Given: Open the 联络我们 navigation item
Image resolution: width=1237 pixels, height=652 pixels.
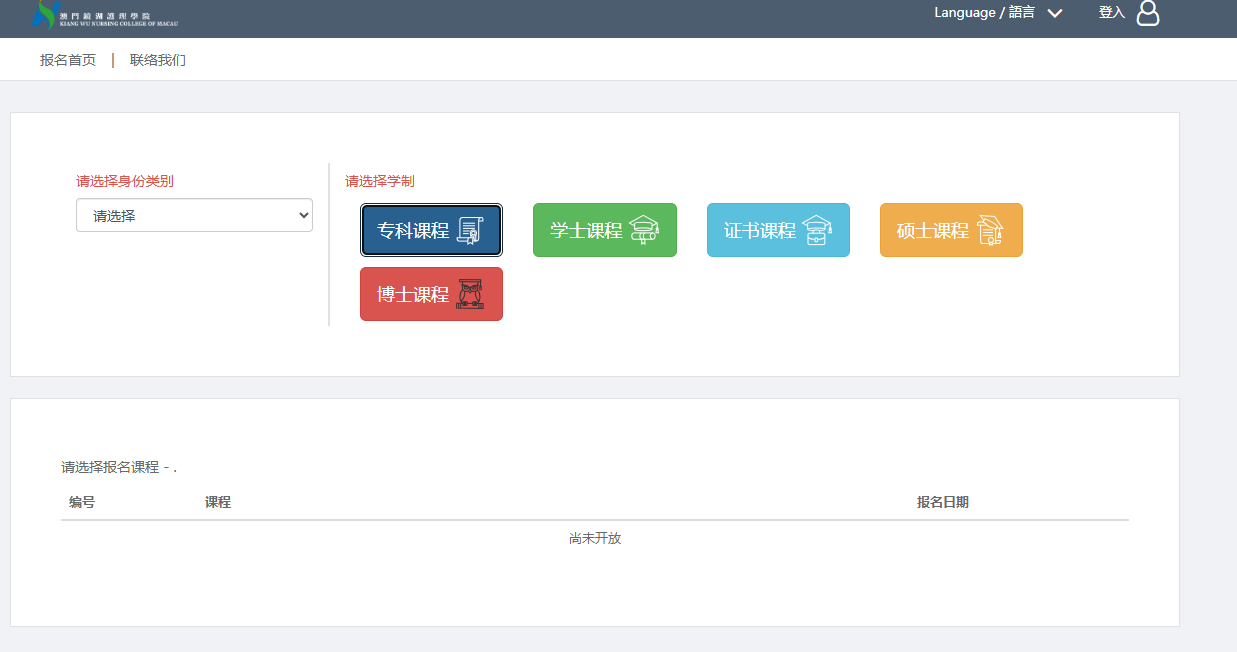Looking at the screenshot, I should point(158,60).
